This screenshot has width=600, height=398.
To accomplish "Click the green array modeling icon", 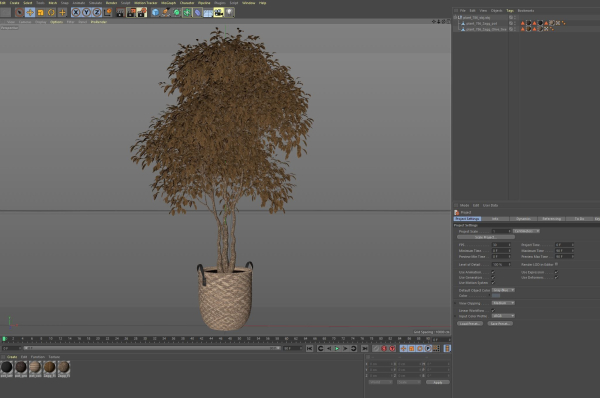I will click(187, 13).
